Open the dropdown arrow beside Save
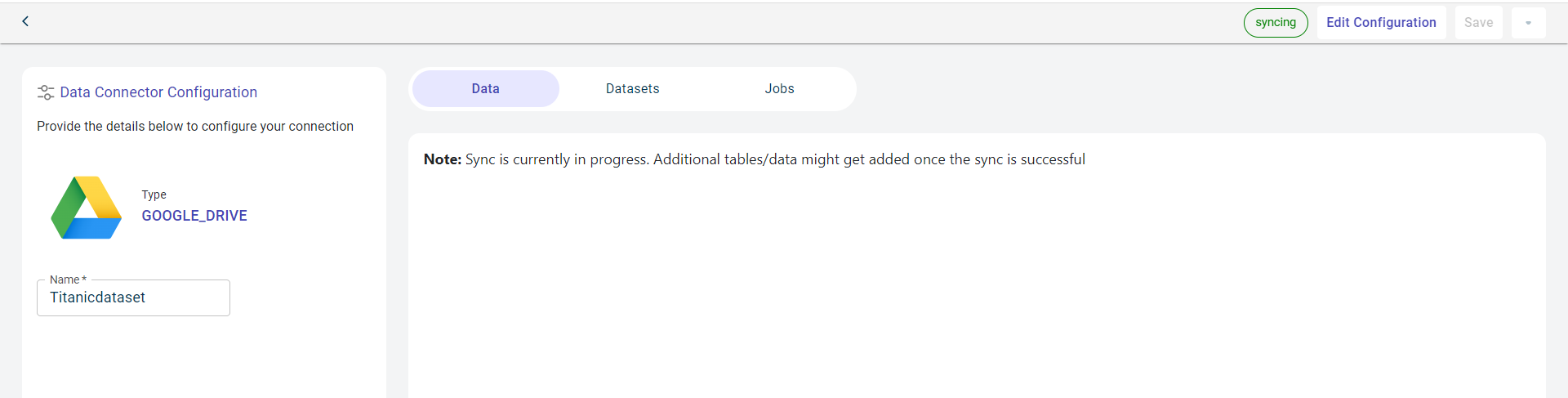This screenshot has height=398, width=1568. (x=1528, y=23)
